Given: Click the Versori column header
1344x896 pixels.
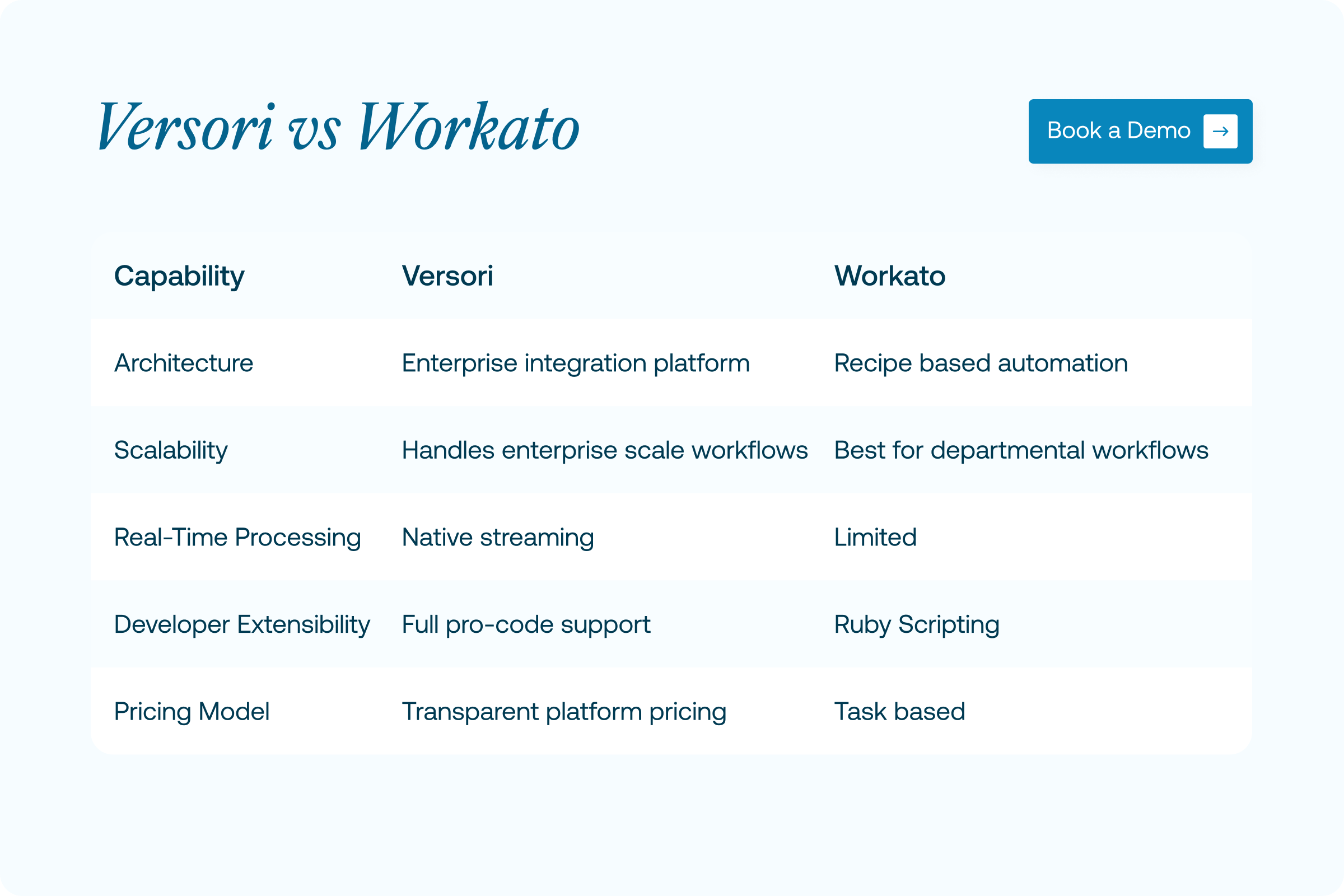Looking at the screenshot, I should coord(447,276).
